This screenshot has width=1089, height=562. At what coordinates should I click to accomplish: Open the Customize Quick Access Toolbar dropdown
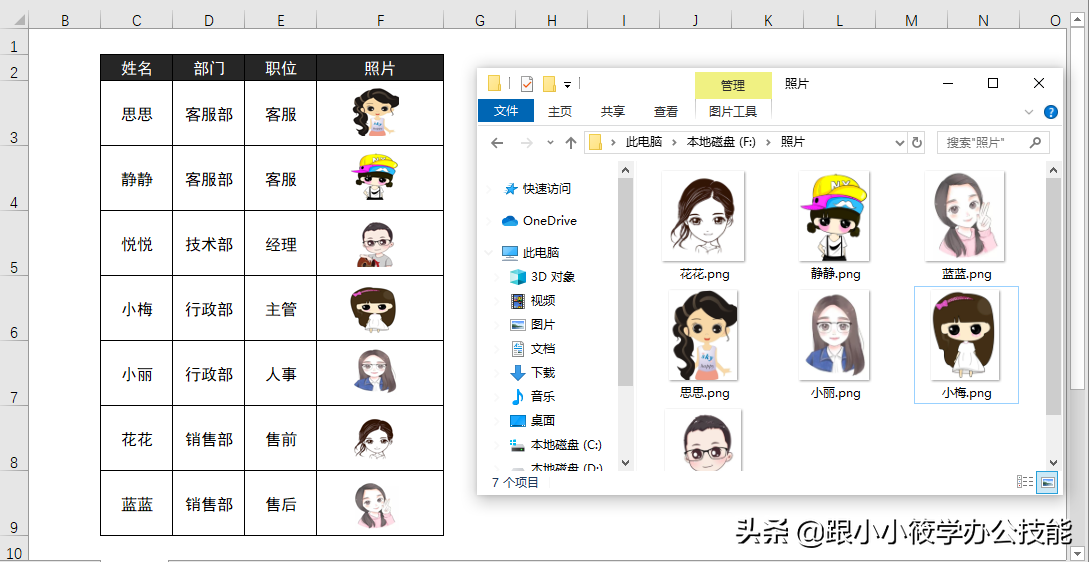567,85
